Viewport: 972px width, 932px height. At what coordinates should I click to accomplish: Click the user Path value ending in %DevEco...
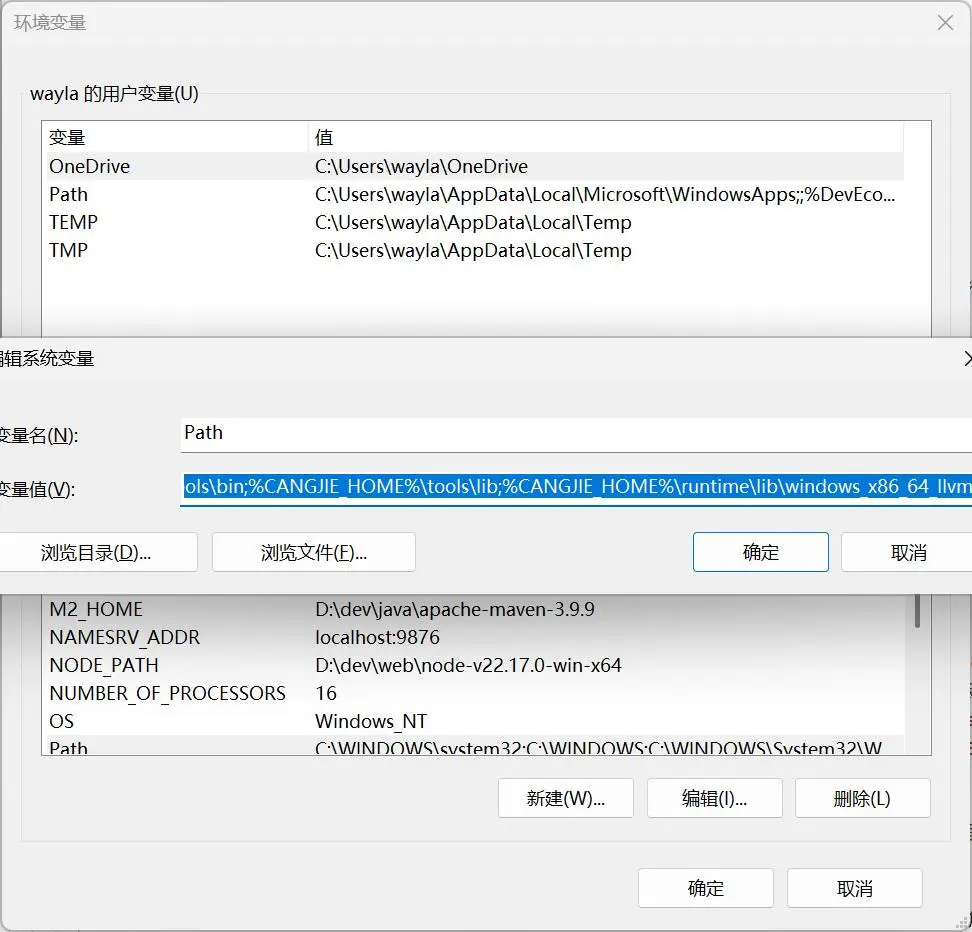tap(604, 194)
